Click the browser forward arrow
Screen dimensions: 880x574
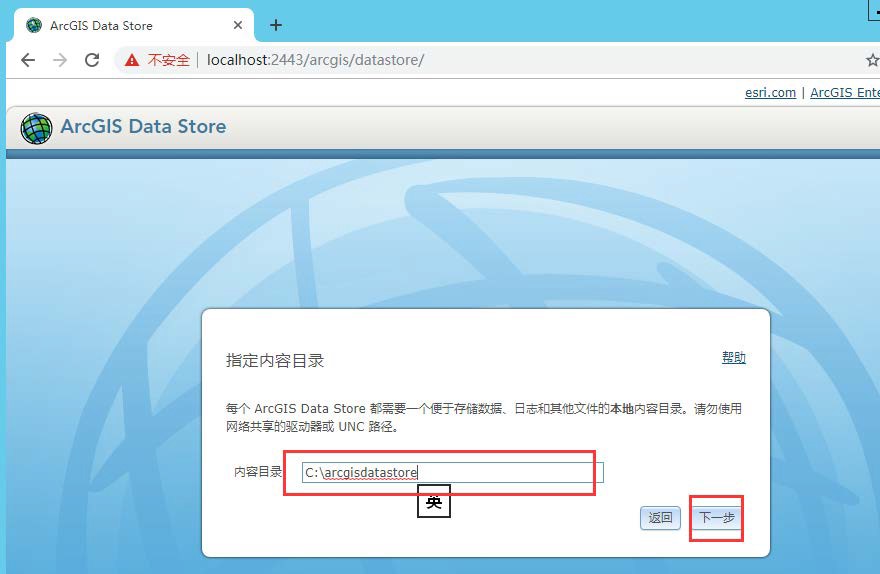click(x=59, y=59)
